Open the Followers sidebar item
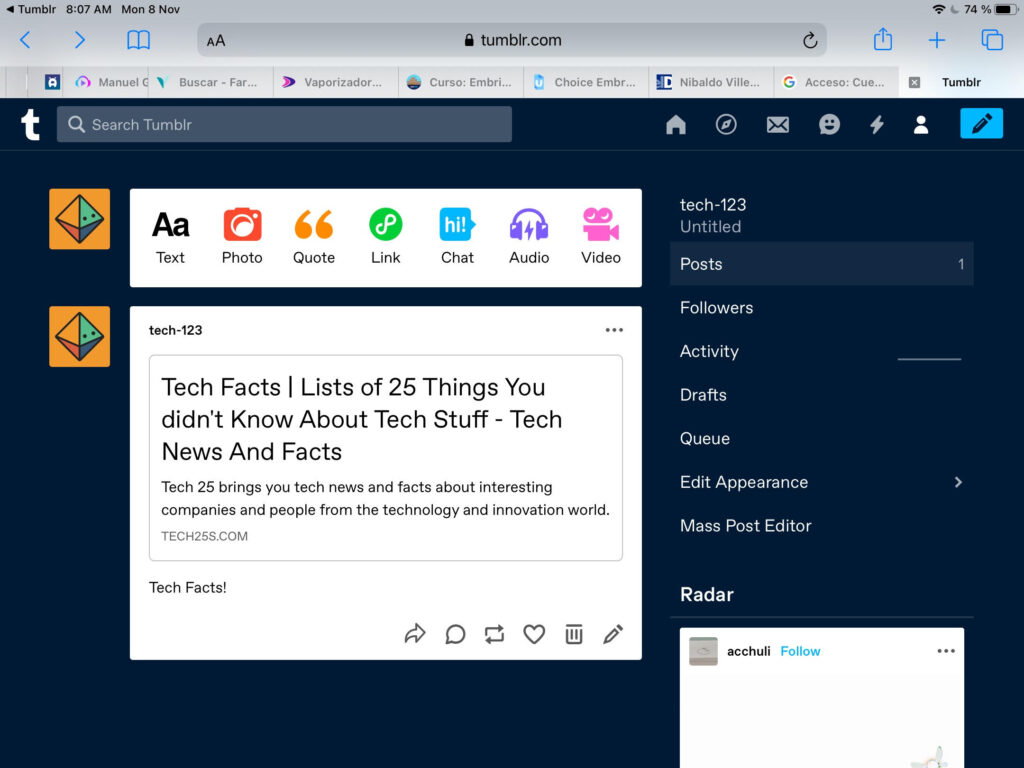The image size is (1024, 768). coord(716,308)
